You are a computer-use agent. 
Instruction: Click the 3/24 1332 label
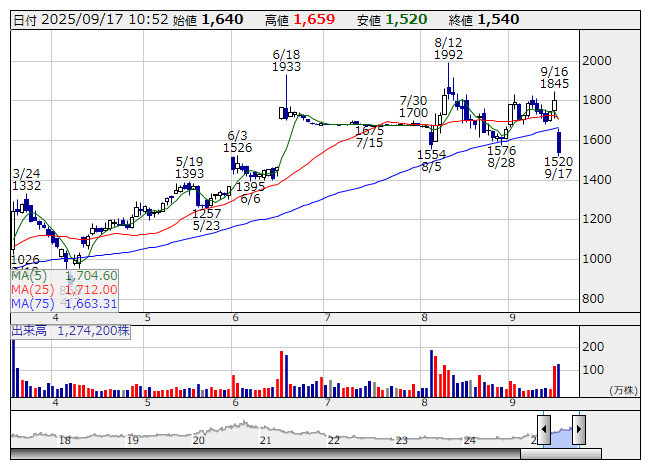point(27,179)
